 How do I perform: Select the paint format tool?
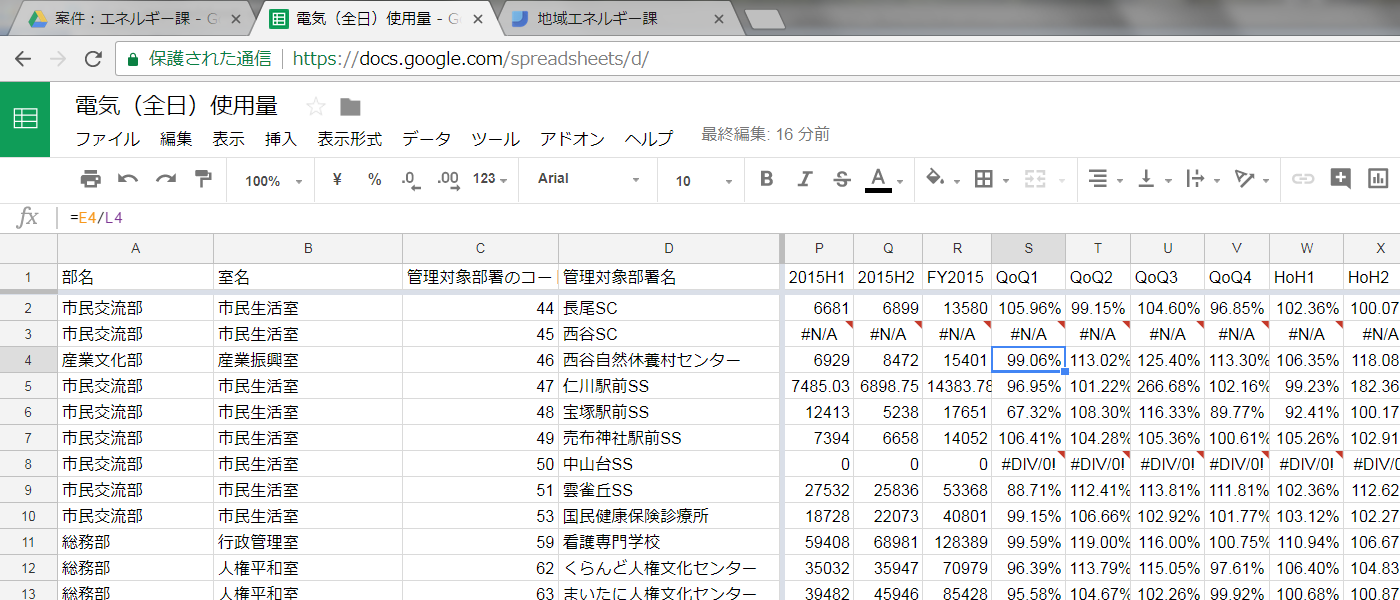[203, 179]
